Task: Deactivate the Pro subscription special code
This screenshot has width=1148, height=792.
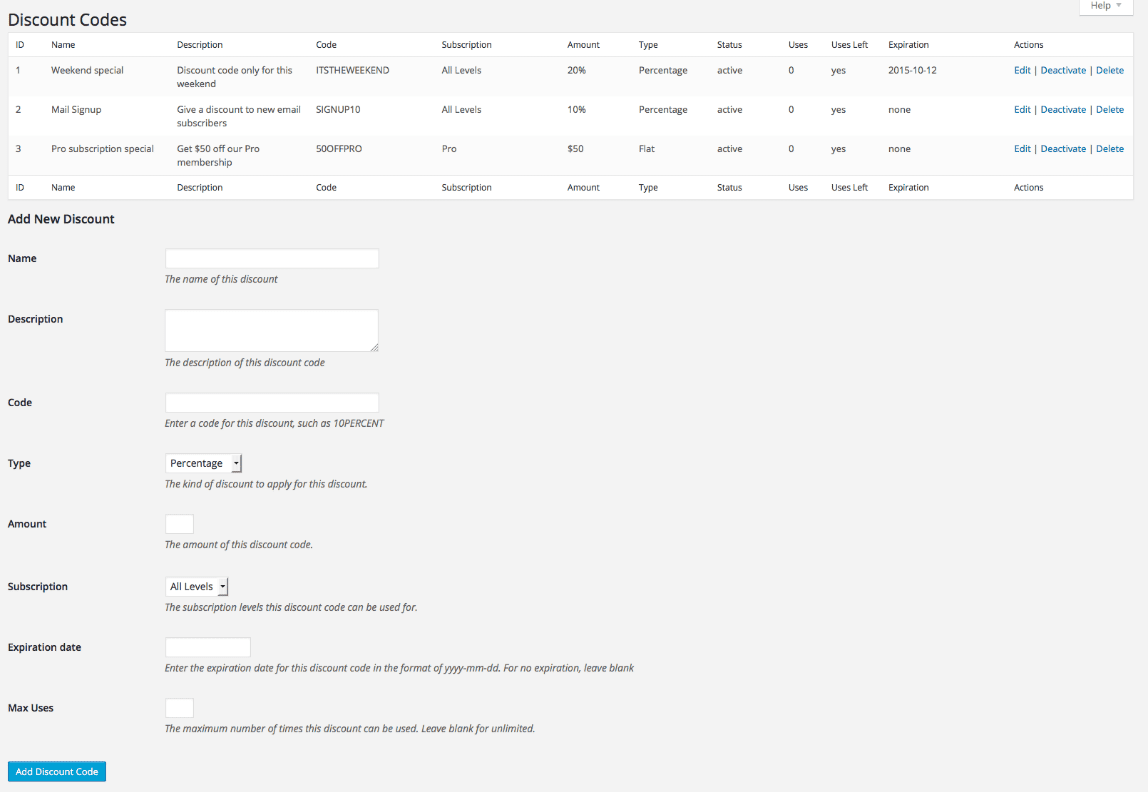Action: [x=1063, y=148]
